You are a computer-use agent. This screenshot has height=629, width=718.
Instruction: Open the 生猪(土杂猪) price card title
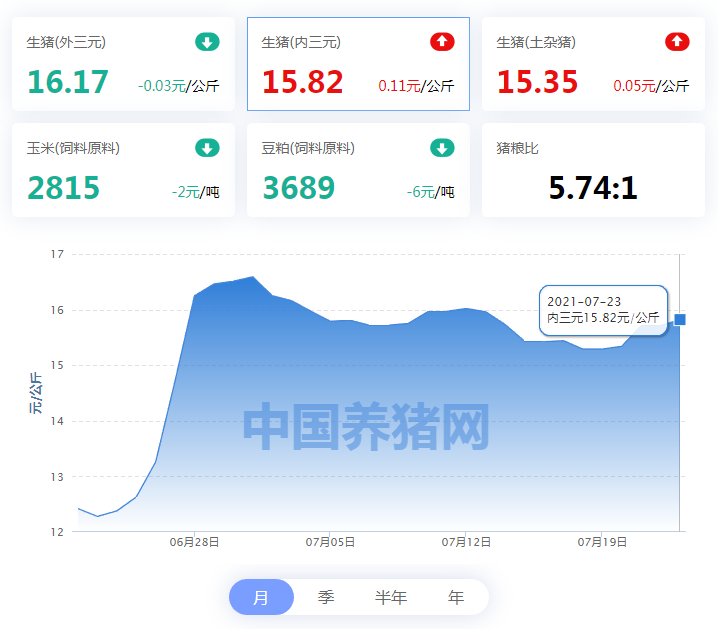(x=536, y=42)
